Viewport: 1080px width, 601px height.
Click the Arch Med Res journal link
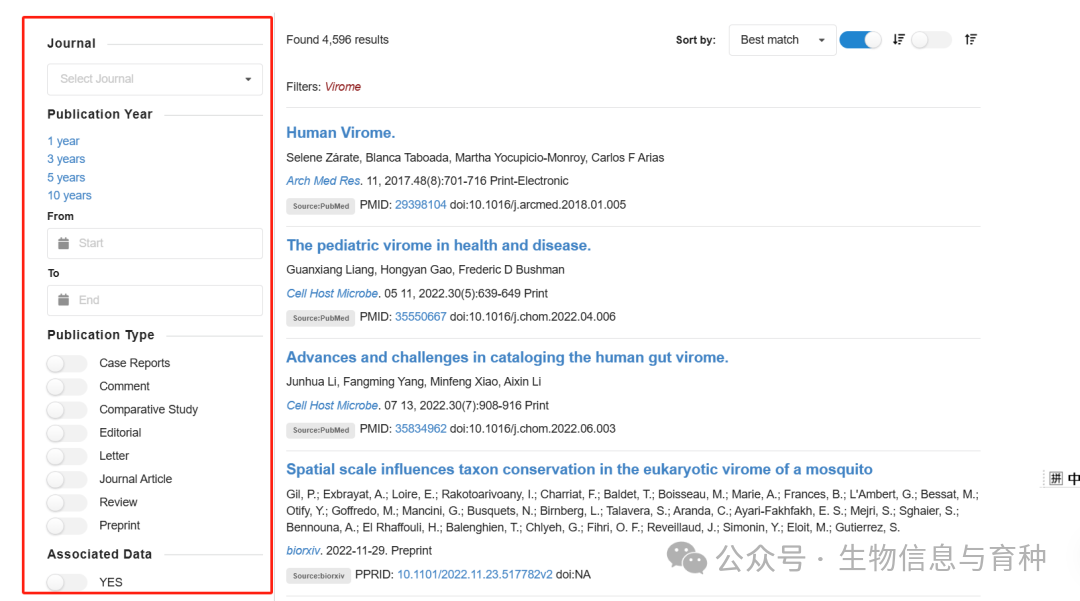[323, 181]
